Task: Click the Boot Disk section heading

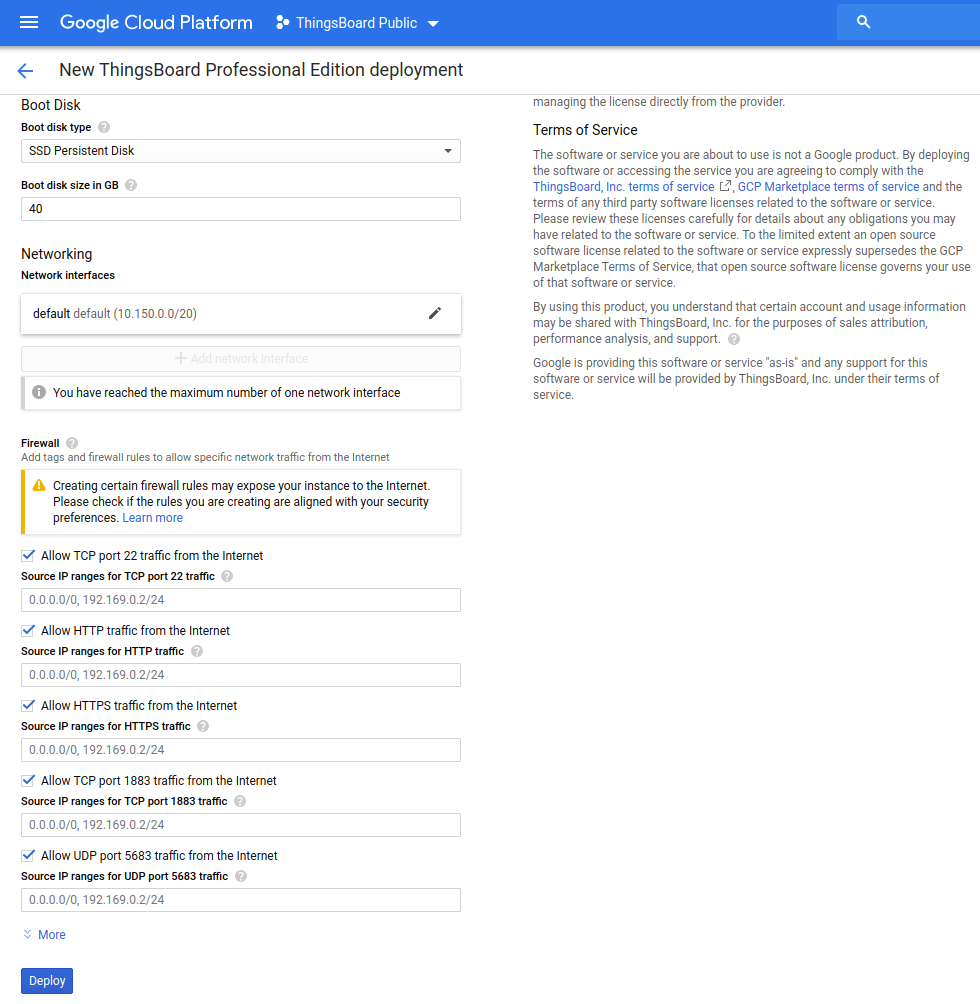Action: (51, 105)
